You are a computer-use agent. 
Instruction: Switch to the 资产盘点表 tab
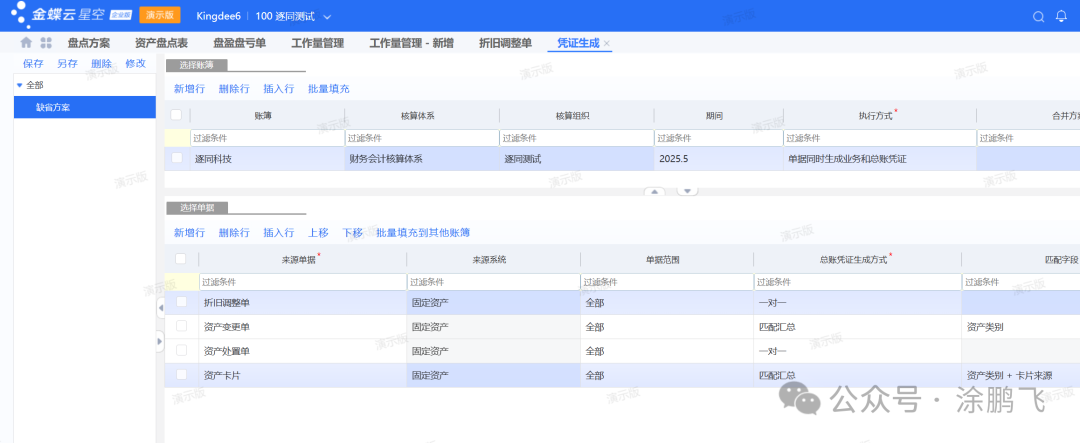click(161, 43)
